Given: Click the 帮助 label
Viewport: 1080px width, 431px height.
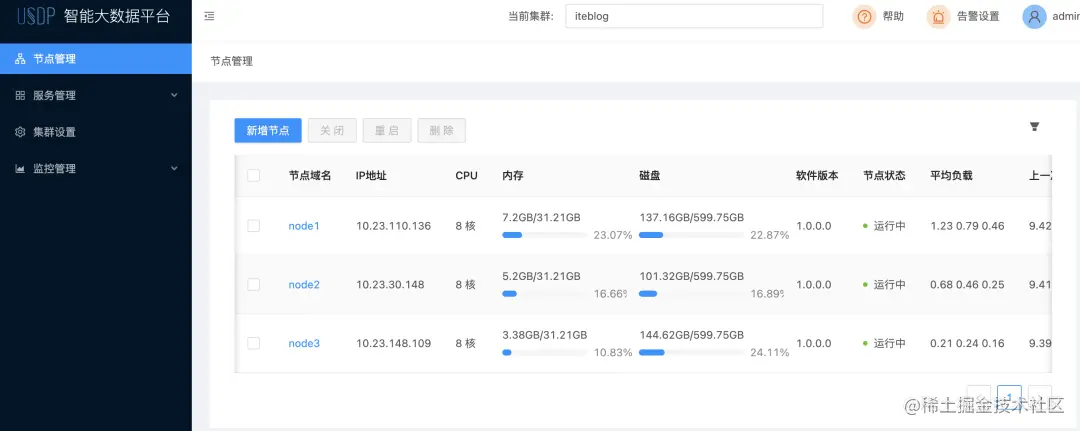Looking at the screenshot, I should click(893, 17).
